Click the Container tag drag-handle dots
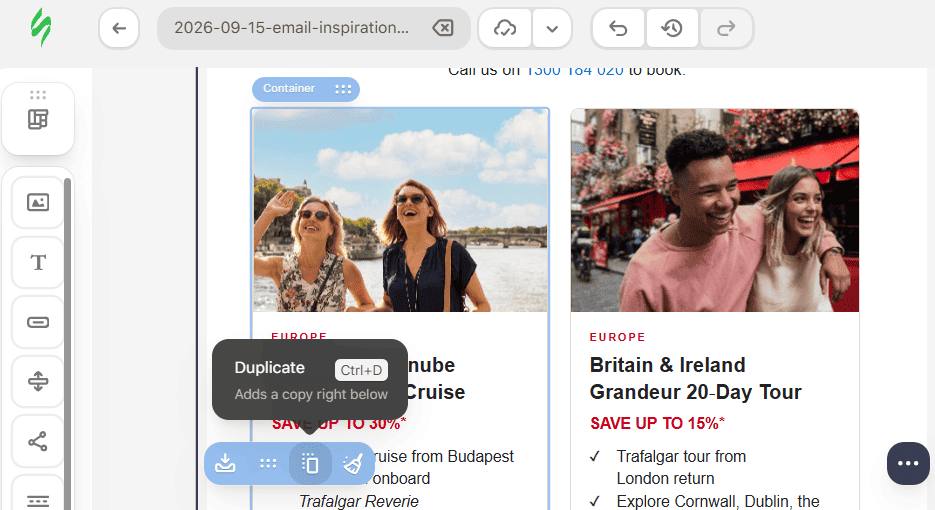Image resolution: width=935 pixels, height=510 pixels. point(343,89)
